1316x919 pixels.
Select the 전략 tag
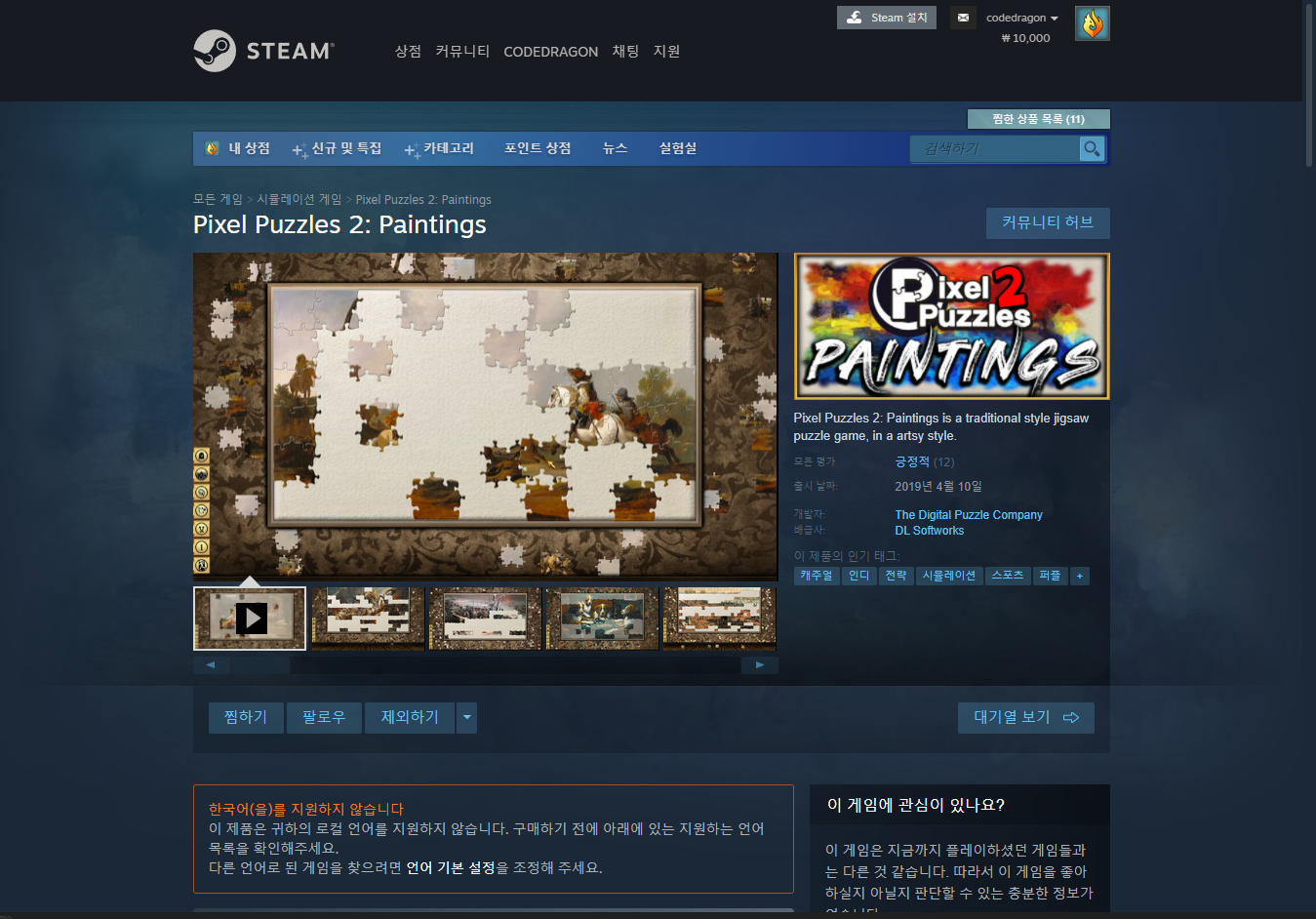pyautogui.click(x=896, y=576)
